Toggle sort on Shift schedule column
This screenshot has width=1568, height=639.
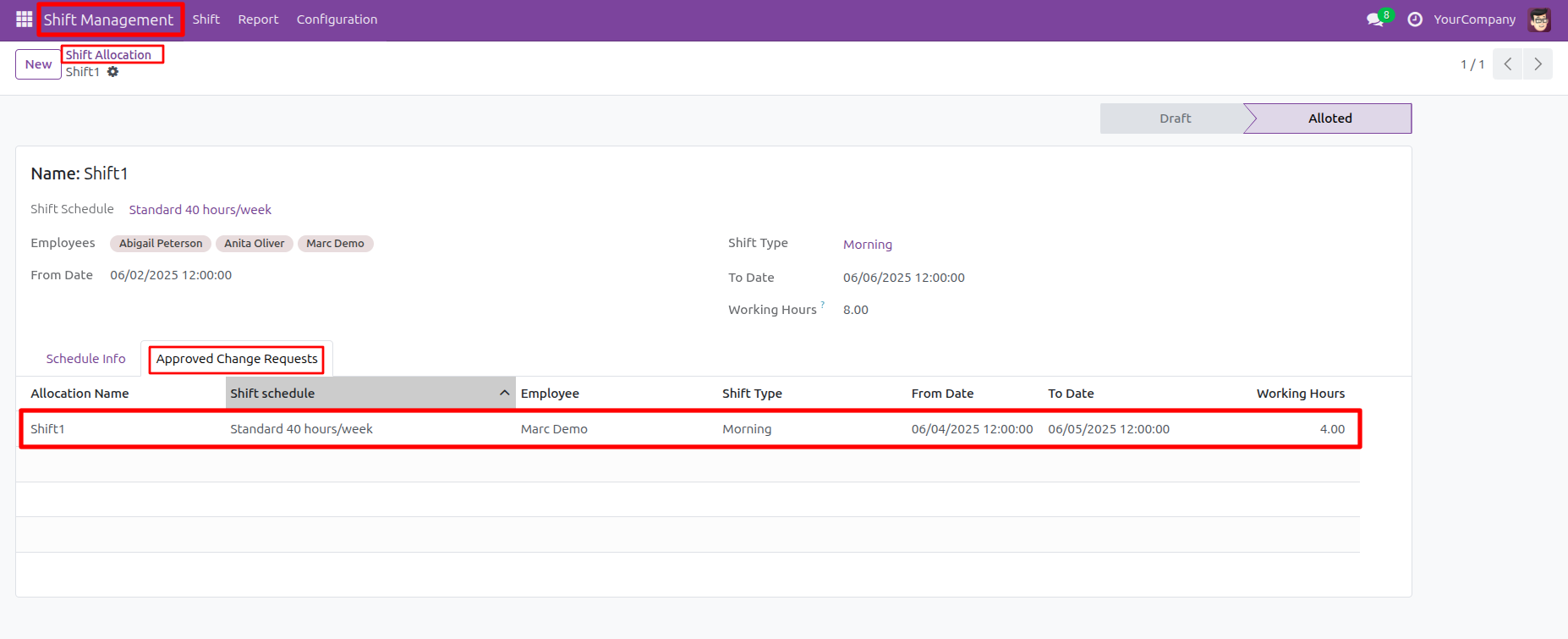[x=370, y=394]
